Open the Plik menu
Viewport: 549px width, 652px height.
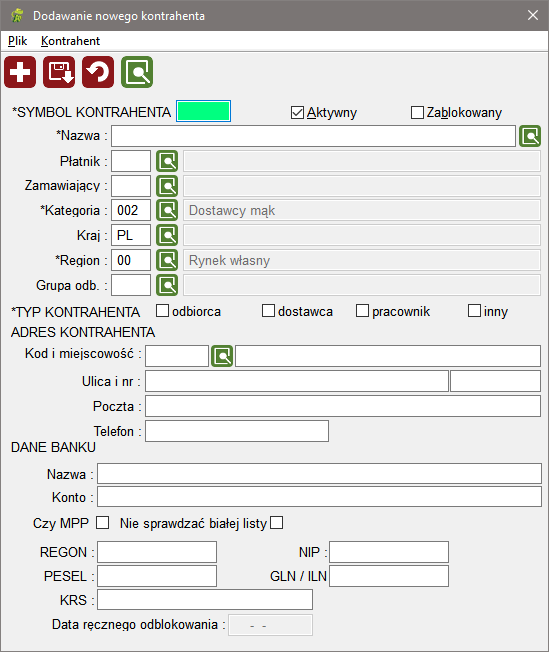click(x=17, y=41)
